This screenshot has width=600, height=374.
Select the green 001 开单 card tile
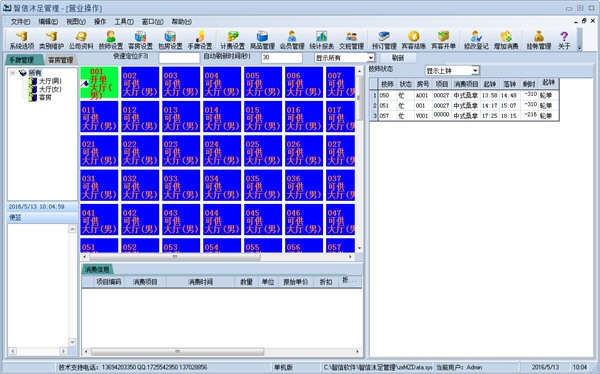pyautogui.click(x=99, y=83)
